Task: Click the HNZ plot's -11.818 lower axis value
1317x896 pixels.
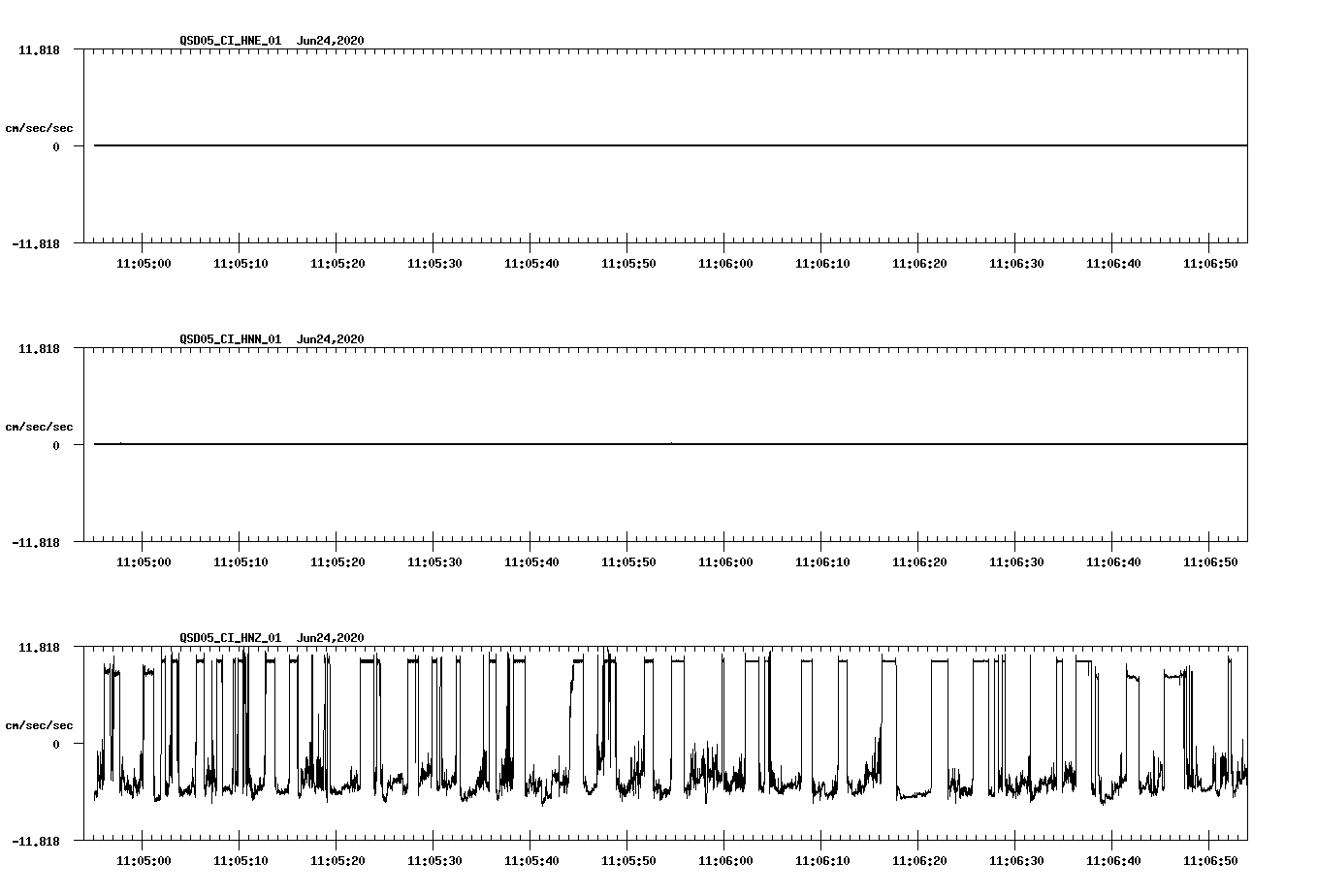Action: (x=36, y=842)
